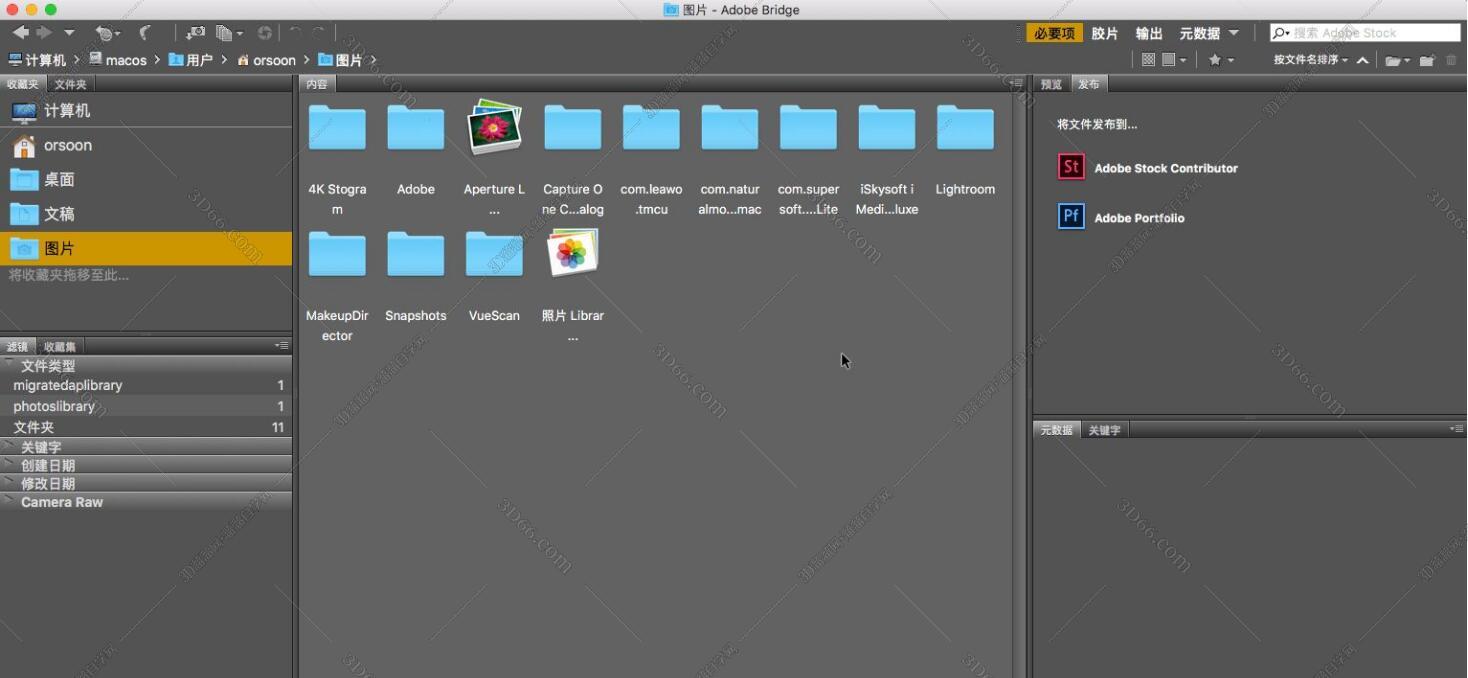Viewport: 1468px width, 678px height.
Task: Toggle the photoslibrary file type filter
Action: [54, 406]
